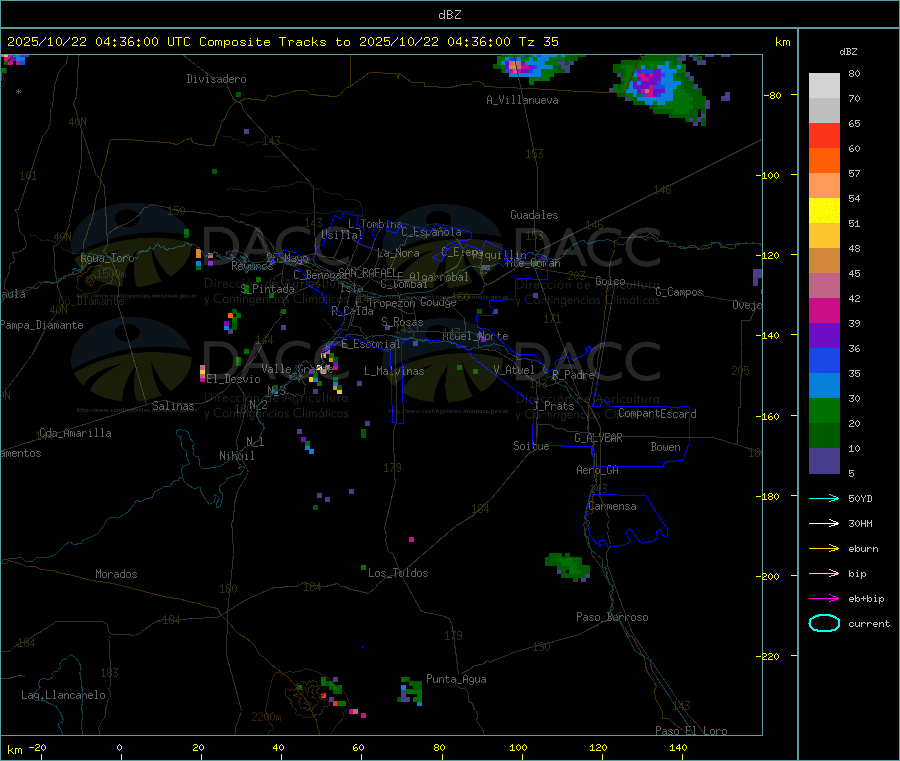This screenshot has width=900, height=761.
Task: Click the V_Atuel place label
Action: click(514, 370)
